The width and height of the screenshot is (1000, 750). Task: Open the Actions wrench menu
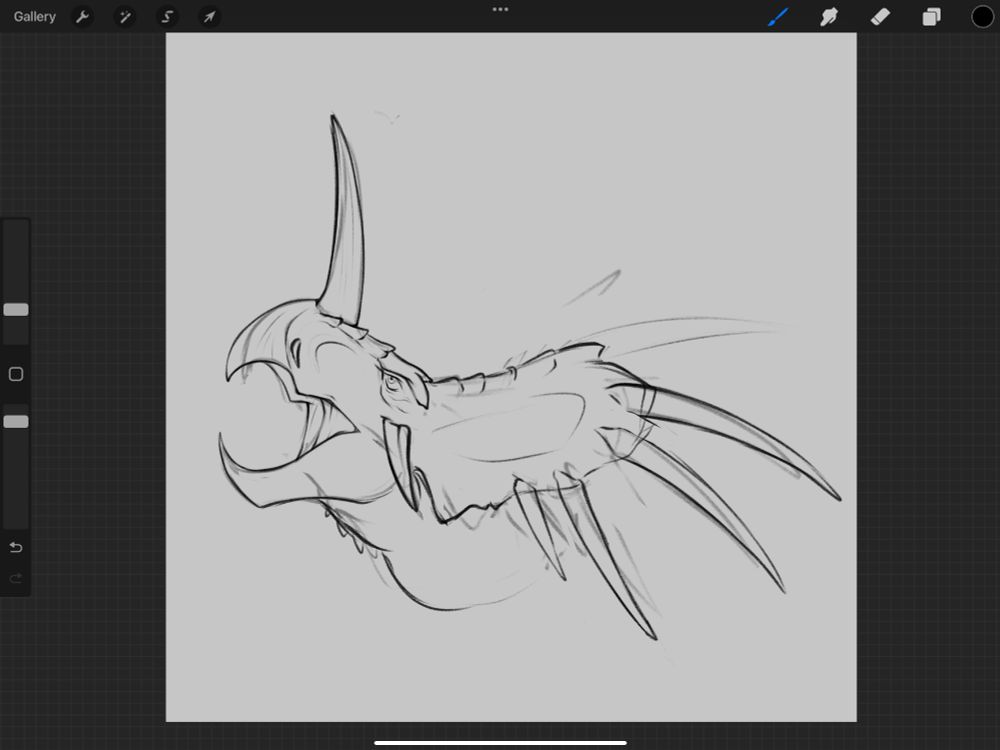click(x=82, y=17)
